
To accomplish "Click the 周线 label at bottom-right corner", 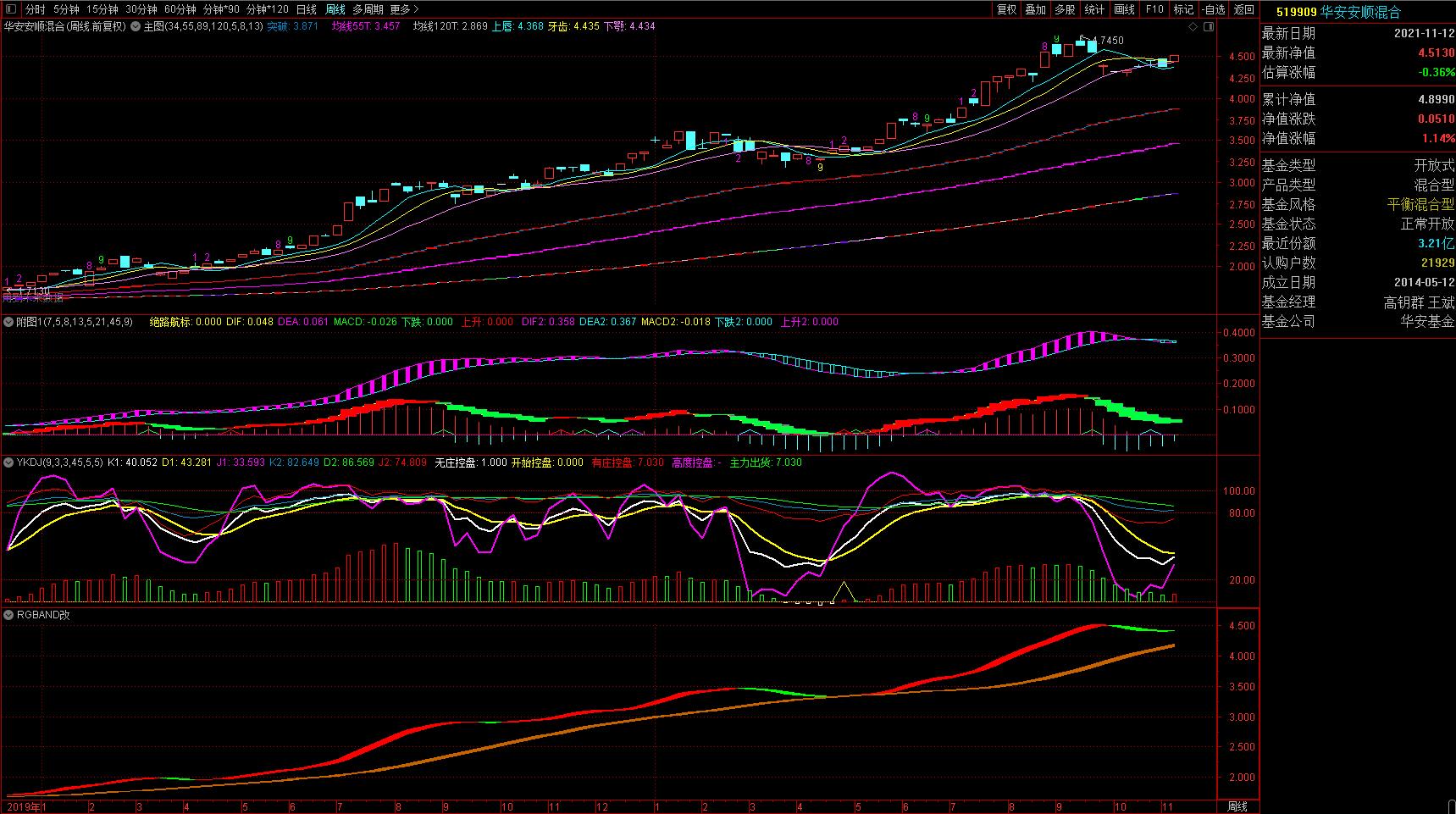I will click(x=1237, y=806).
